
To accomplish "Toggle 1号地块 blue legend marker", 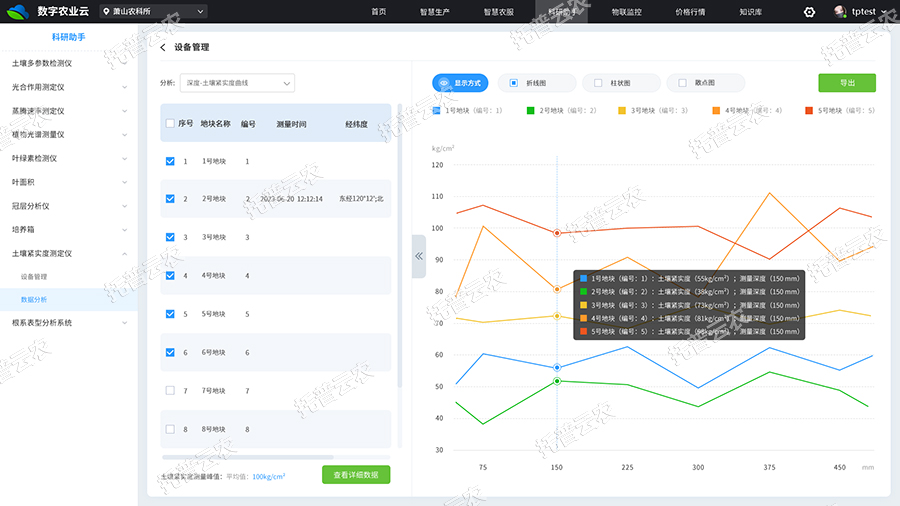I will (437, 110).
